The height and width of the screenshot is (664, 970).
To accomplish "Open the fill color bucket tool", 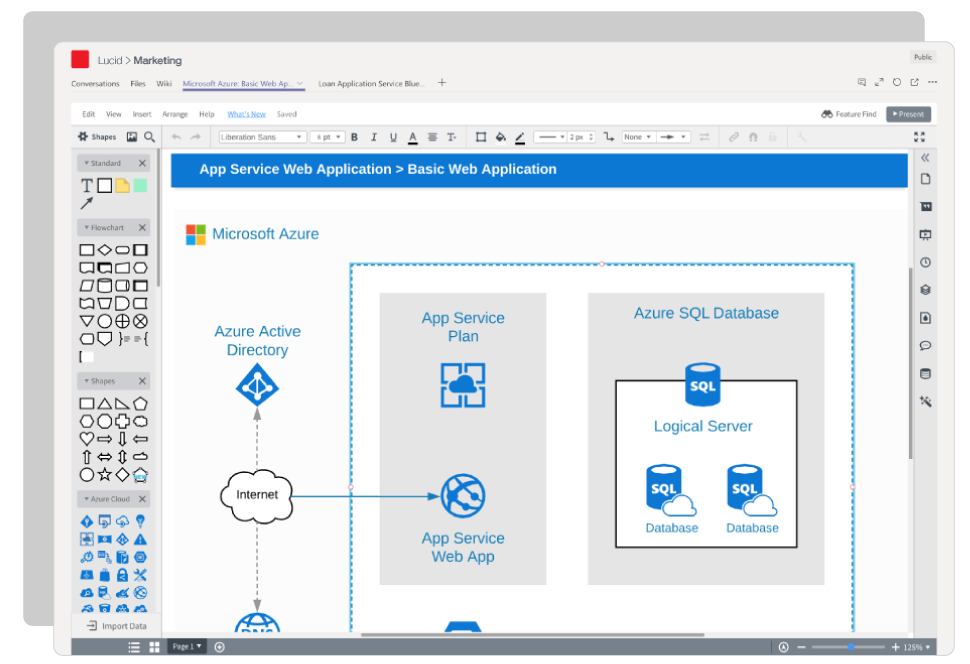I will coord(501,137).
